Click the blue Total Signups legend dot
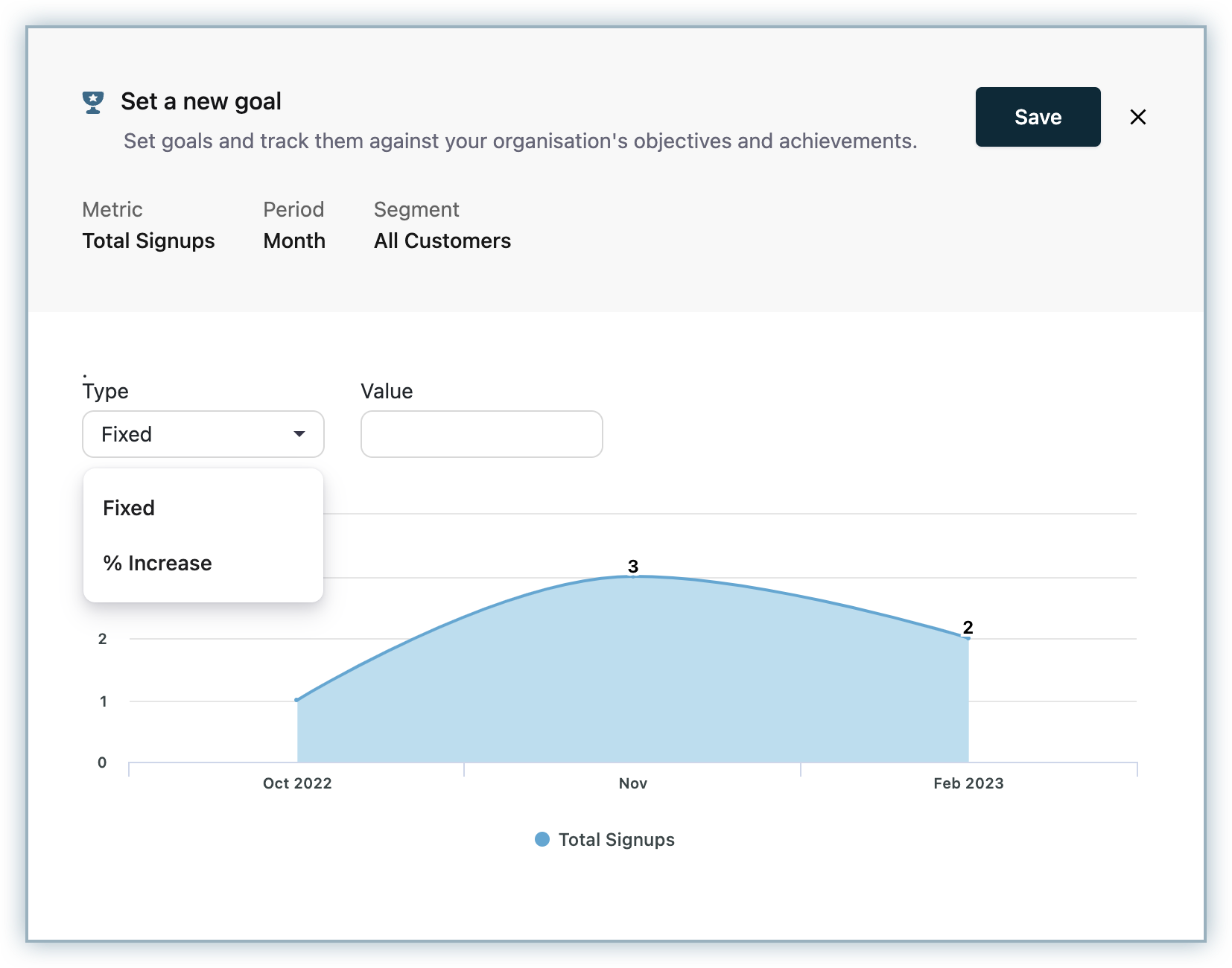The width and height of the screenshot is (1232, 968). click(542, 839)
